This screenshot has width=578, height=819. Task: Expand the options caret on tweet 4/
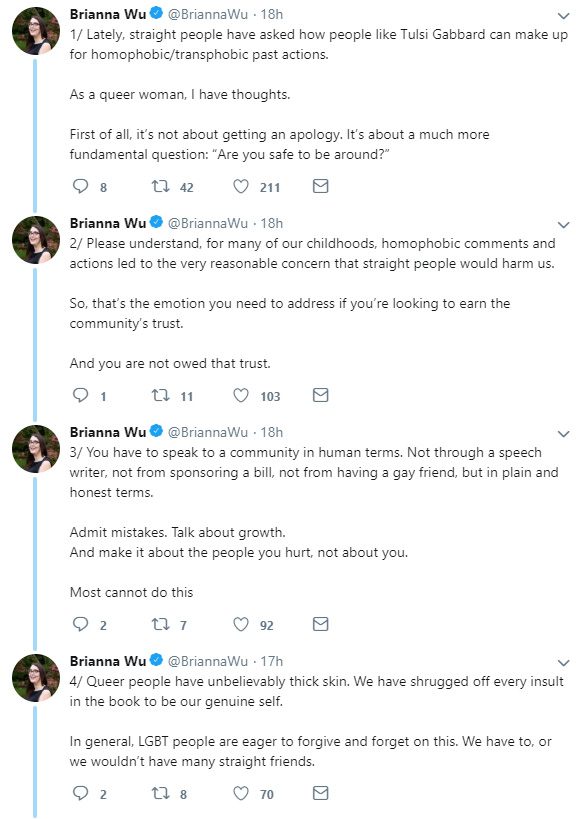pos(563,662)
